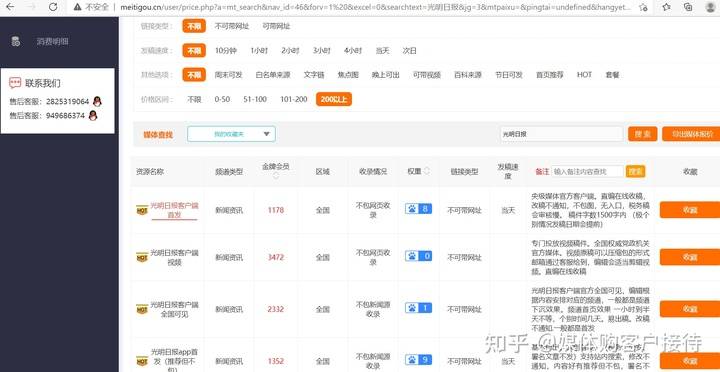Choose 白名单来源 in other options
Screen dimensions: 720x372
tap(273, 75)
